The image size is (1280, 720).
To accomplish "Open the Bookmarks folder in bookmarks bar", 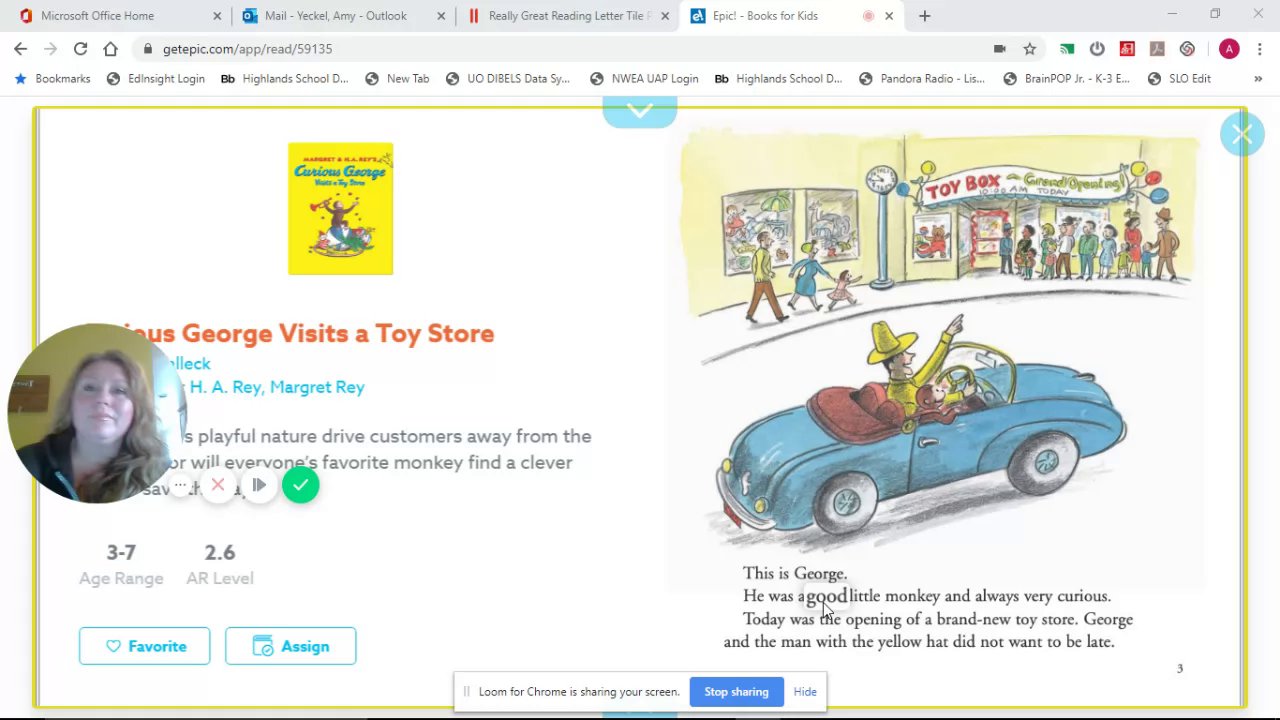I will coord(52,78).
